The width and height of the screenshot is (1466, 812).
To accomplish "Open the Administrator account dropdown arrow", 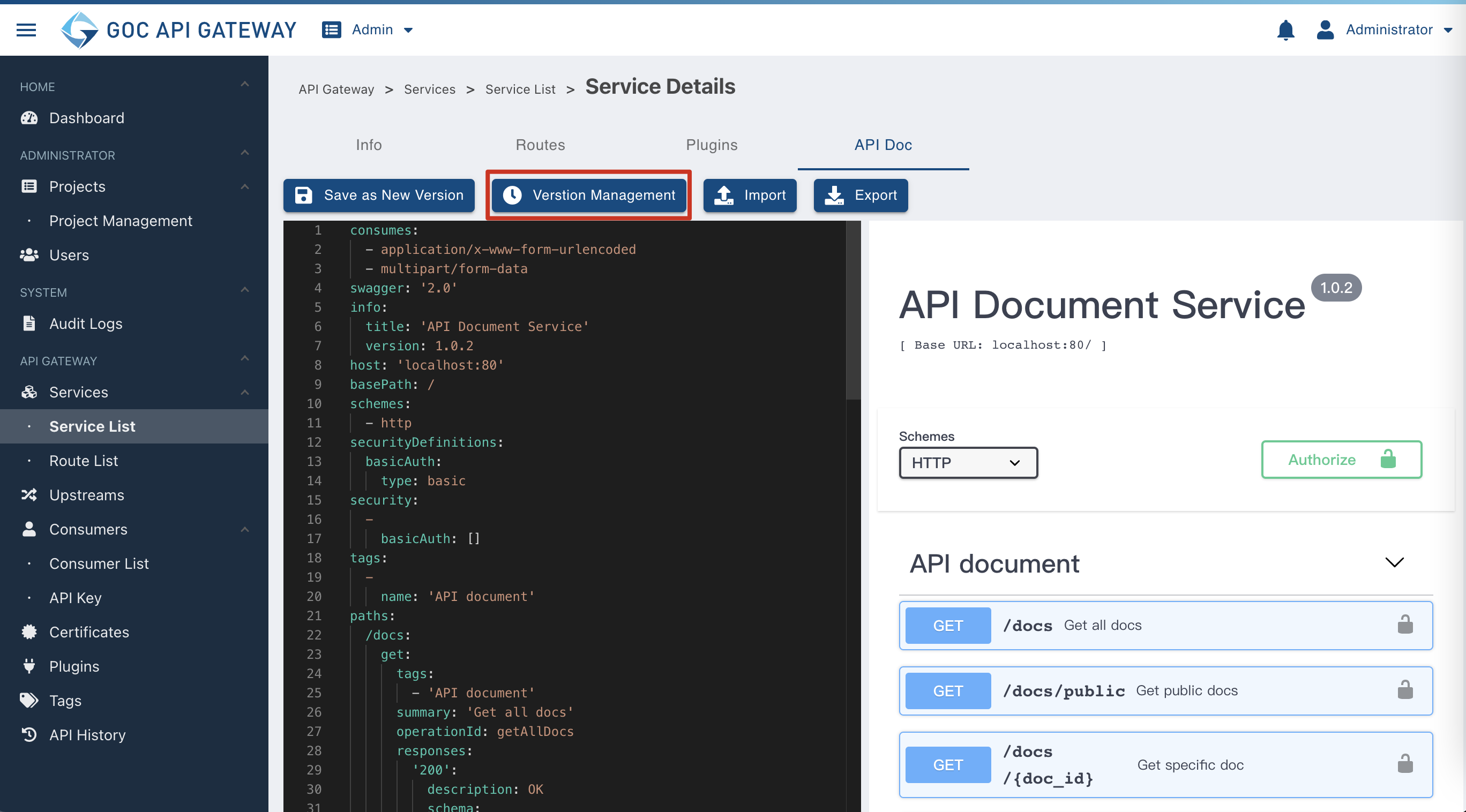I will [x=1448, y=30].
